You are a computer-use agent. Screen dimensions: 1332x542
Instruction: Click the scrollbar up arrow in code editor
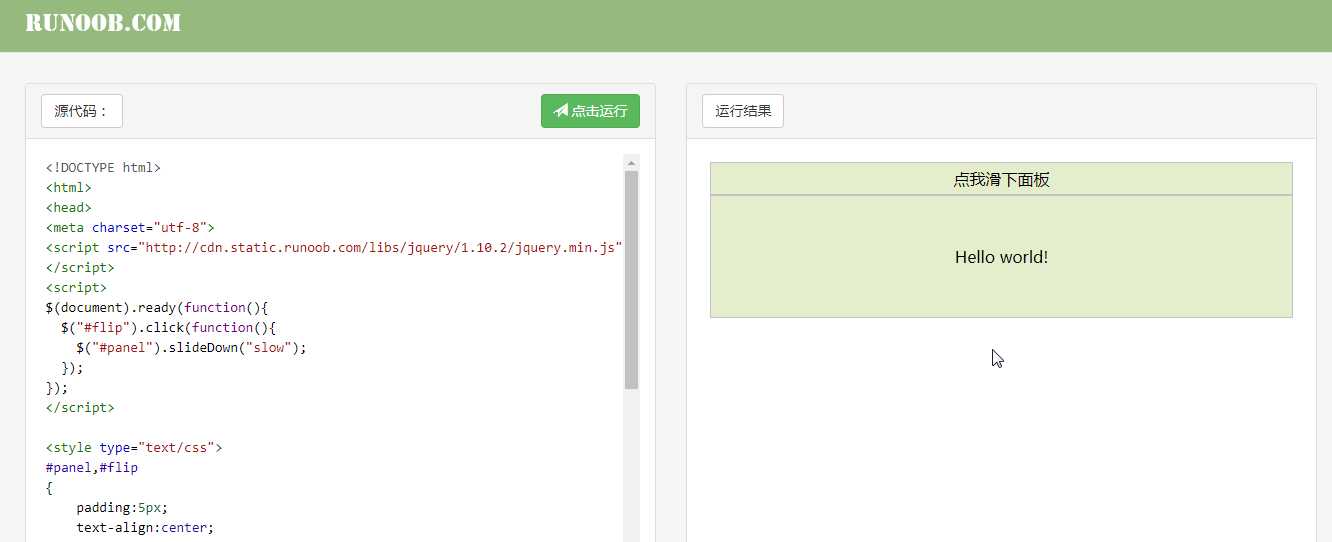point(631,162)
